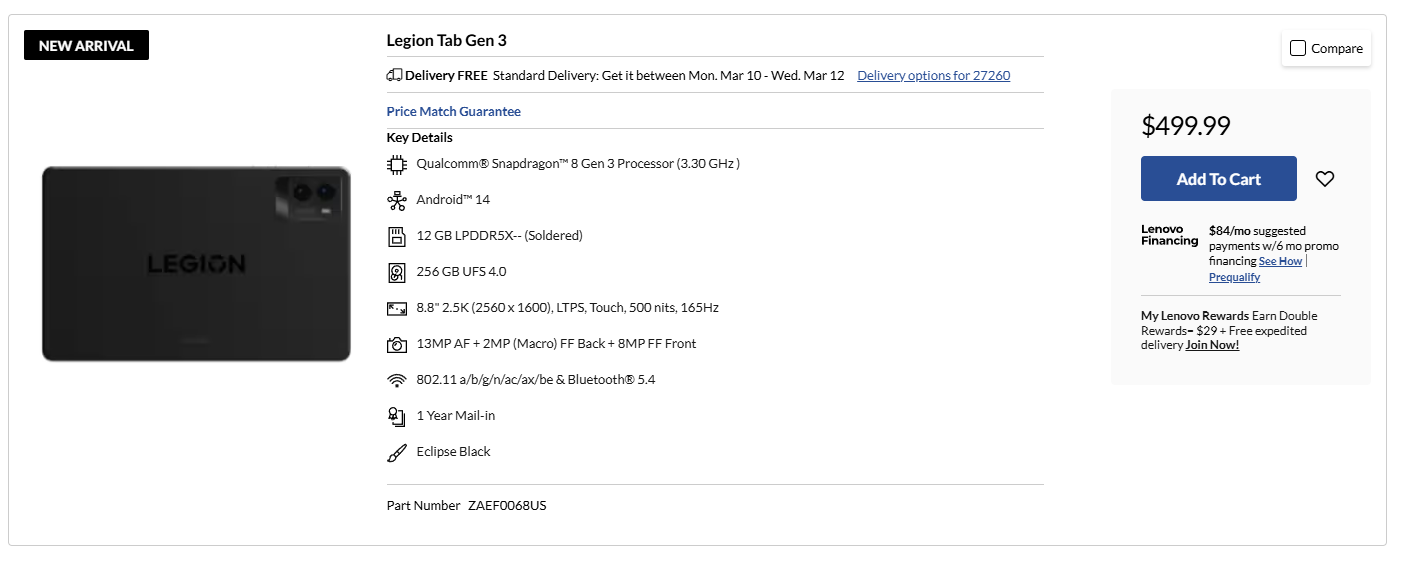Image resolution: width=1405 pixels, height=567 pixels.
Task: Add item to wishlist with heart icon
Action: pyautogui.click(x=1324, y=179)
